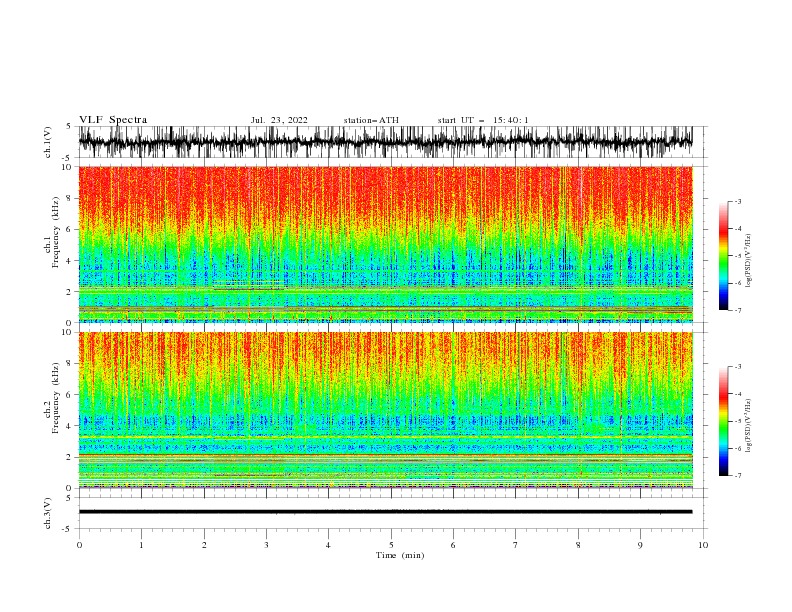This screenshot has width=792, height=612.
Task: Click the "ch.3(V)" axis label
Action: pyautogui.click(x=48, y=513)
